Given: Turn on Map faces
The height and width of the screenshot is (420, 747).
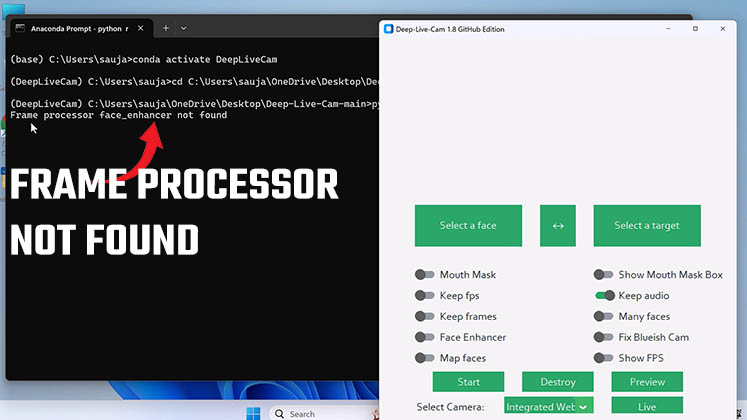Looking at the screenshot, I should (424, 358).
